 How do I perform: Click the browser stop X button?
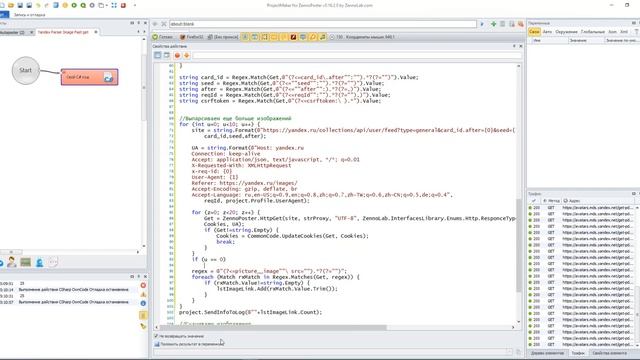(x=164, y=24)
